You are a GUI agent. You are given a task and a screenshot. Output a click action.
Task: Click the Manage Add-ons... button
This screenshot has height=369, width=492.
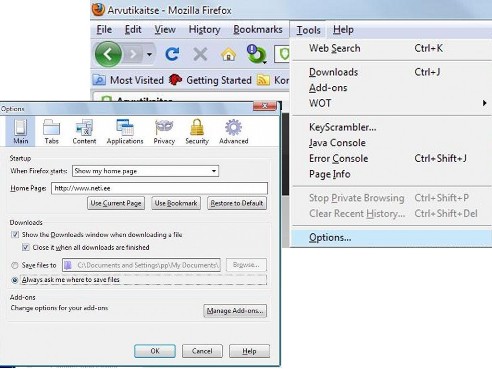click(235, 311)
